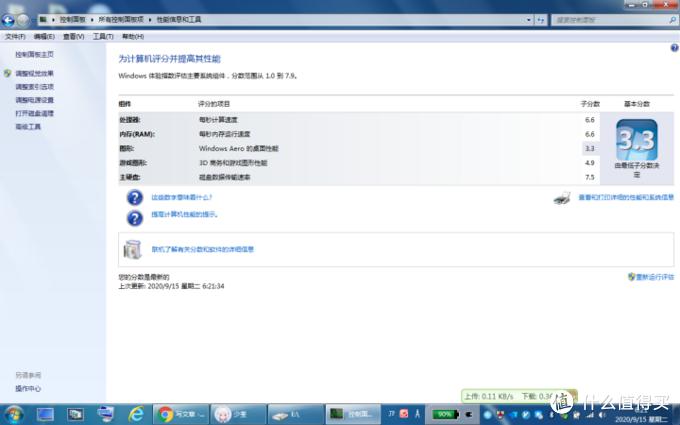
Task: Click the 提高计算机性能的提示 link
Action: 184,214
